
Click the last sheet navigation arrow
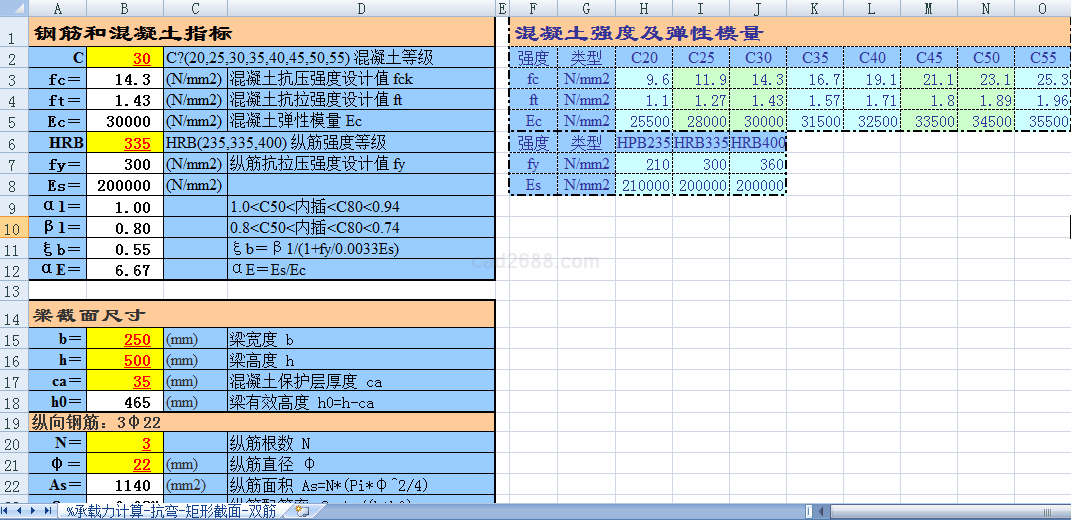[x=49, y=511]
